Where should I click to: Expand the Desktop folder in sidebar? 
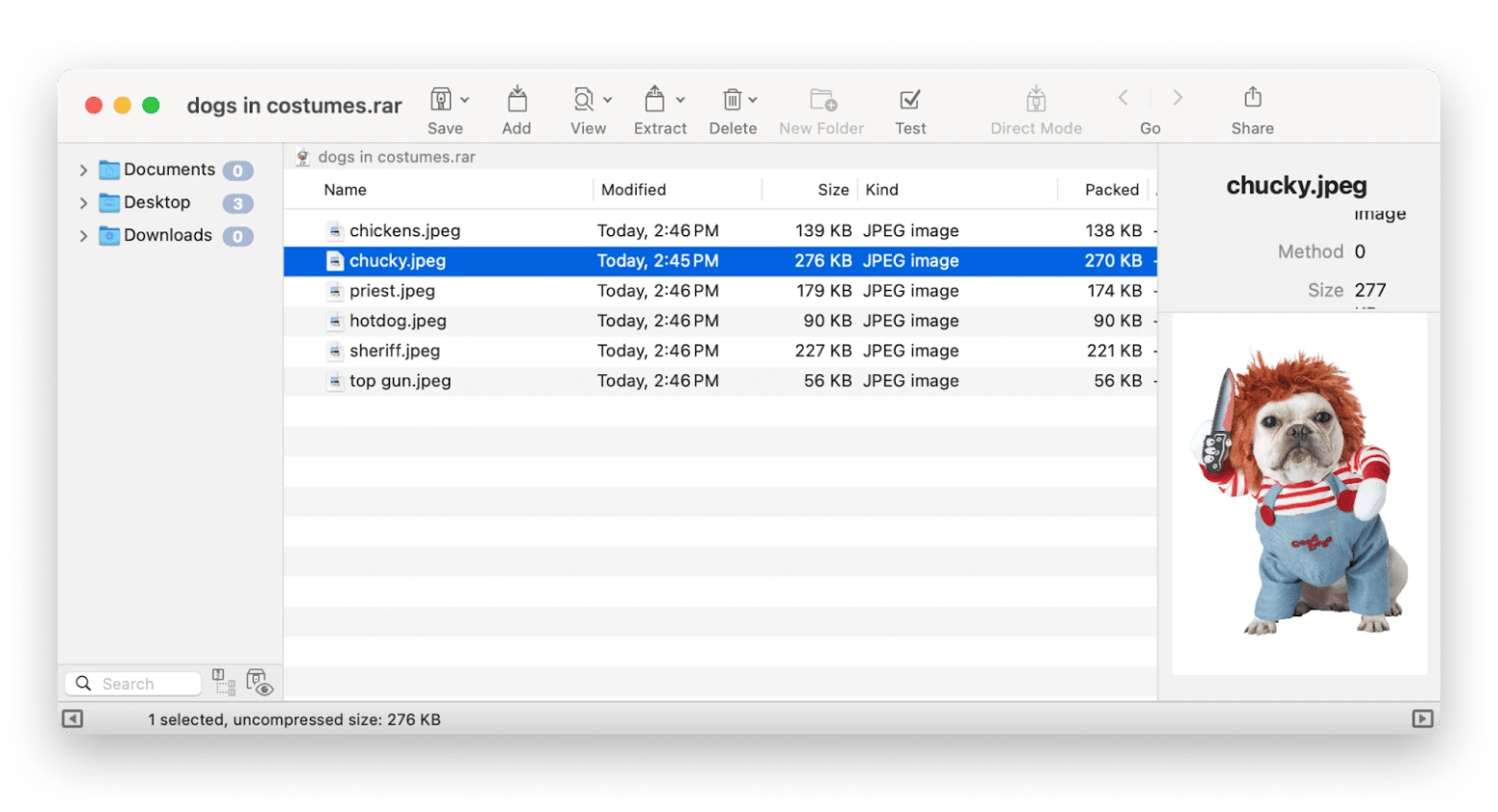point(84,203)
